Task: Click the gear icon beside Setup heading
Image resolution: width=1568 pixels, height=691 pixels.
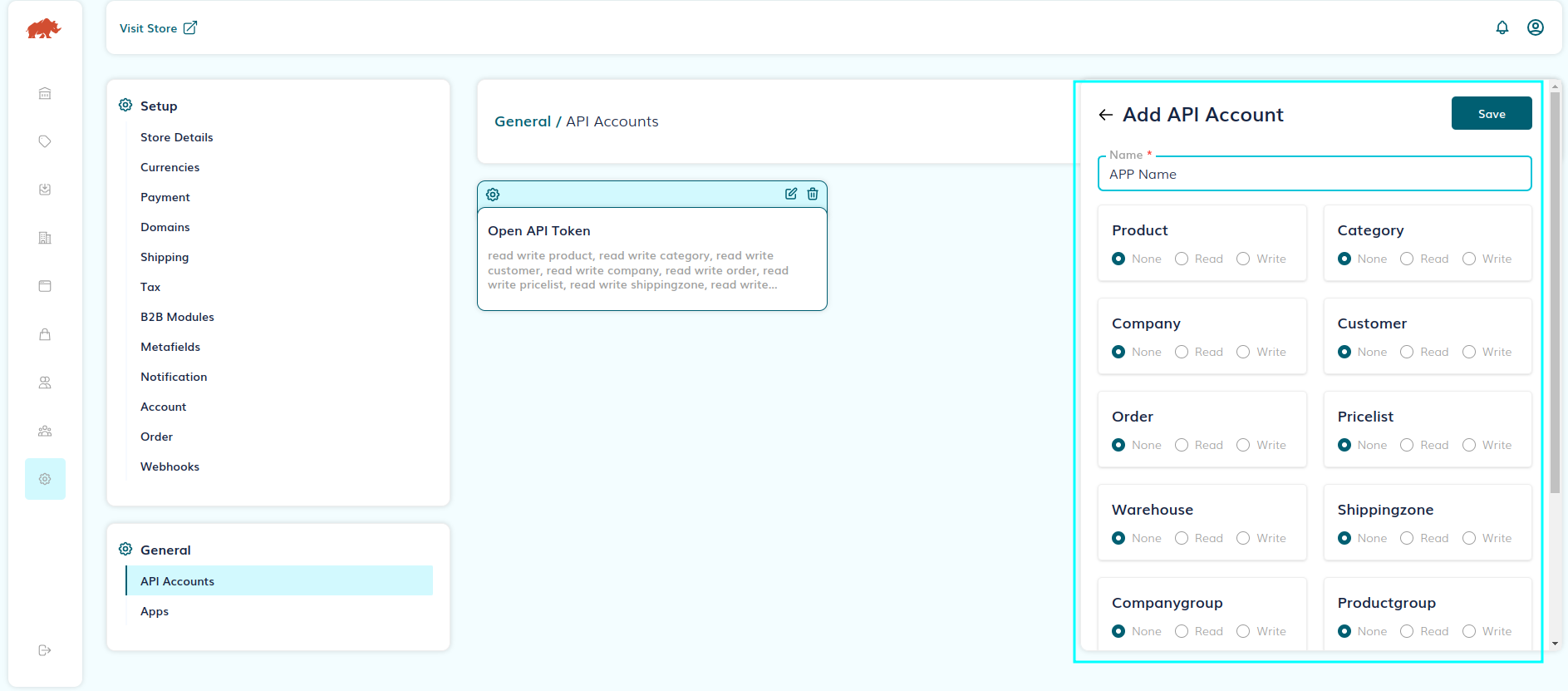Action: click(125, 105)
